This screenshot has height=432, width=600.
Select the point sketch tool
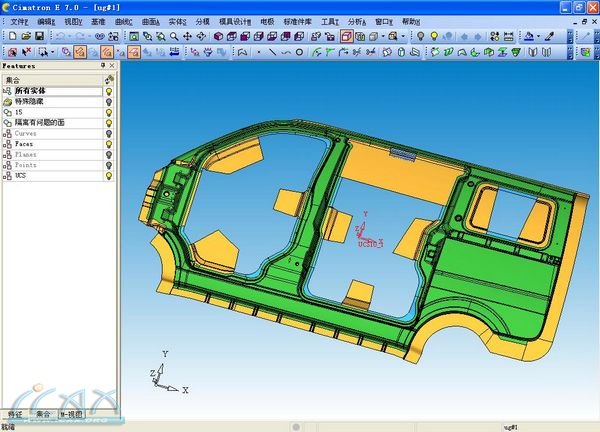[x=259, y=52]
